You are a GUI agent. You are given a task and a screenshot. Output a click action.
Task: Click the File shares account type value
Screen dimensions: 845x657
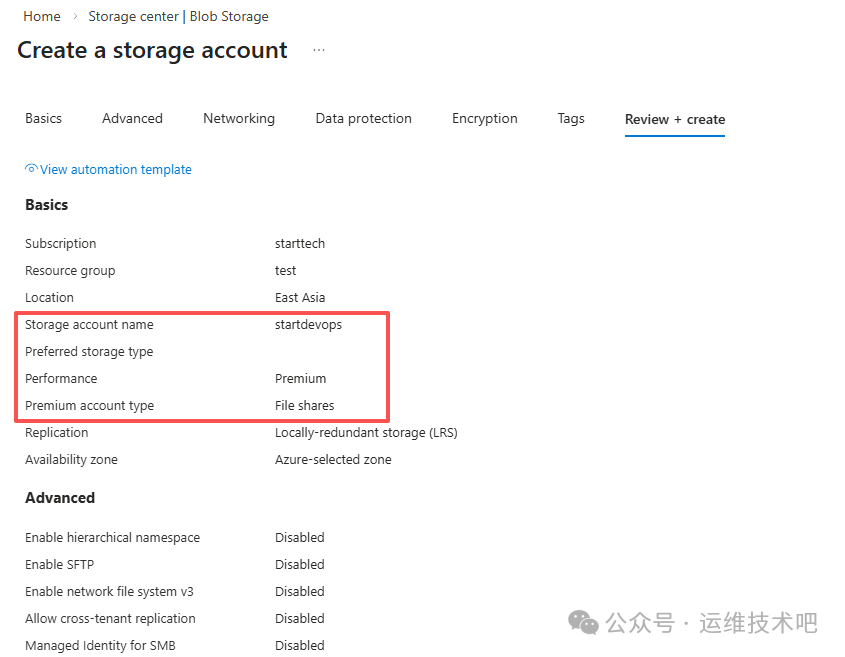(x=305, y=406)
